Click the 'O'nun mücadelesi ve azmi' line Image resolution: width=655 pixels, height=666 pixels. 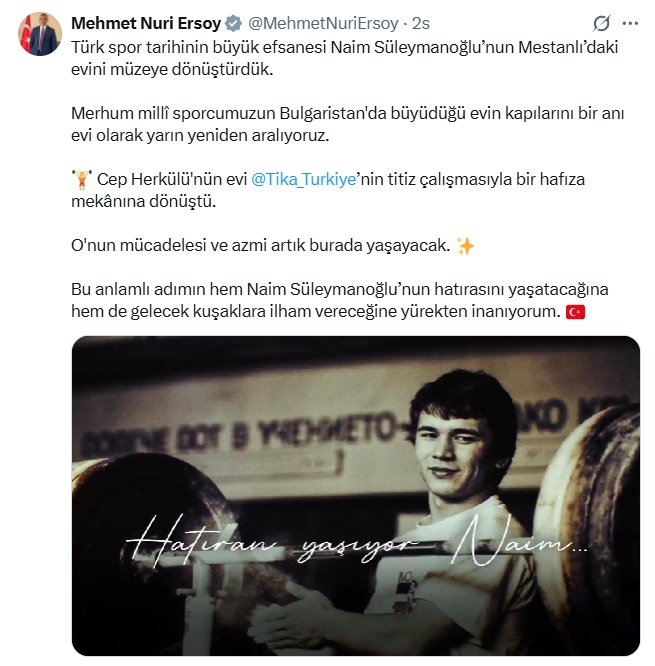(x=260, y=246)
